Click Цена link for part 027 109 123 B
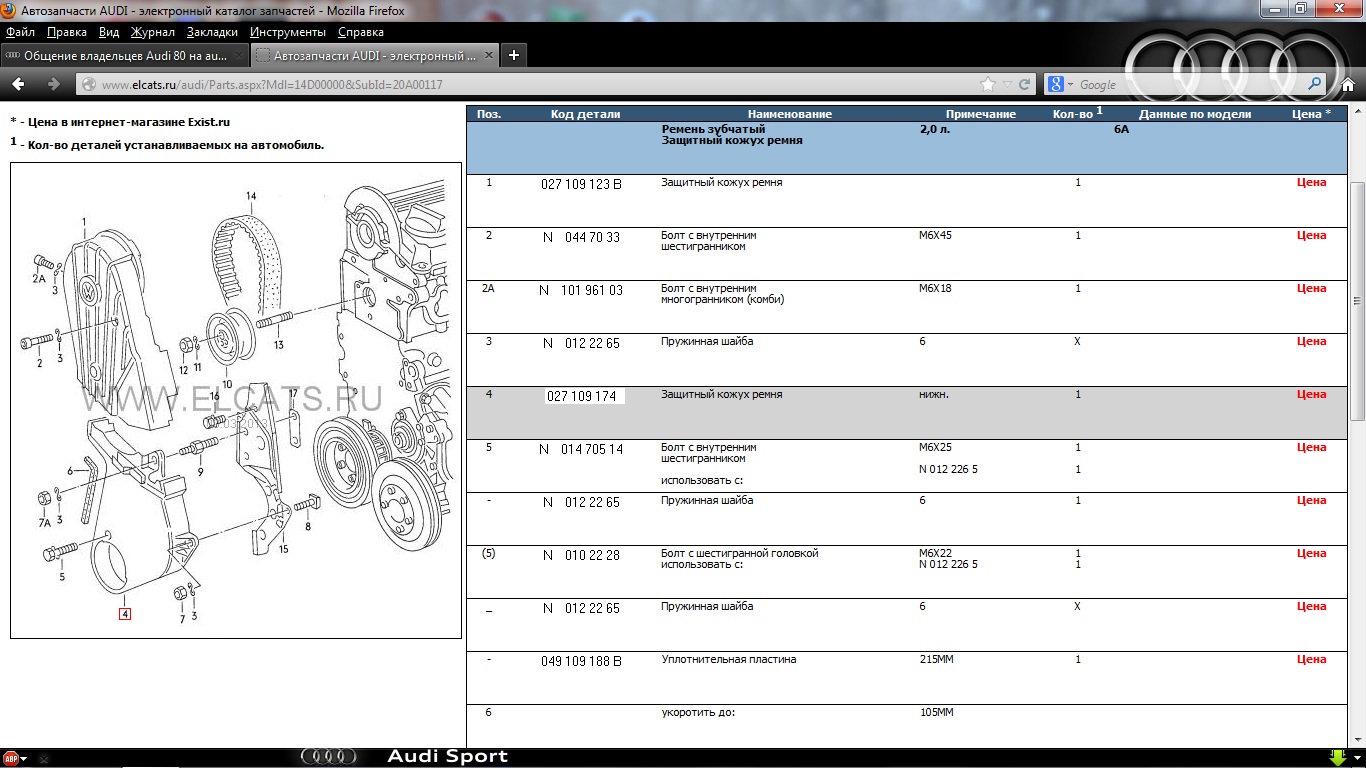This screenshot has width=1366, height=768. 1311,183
